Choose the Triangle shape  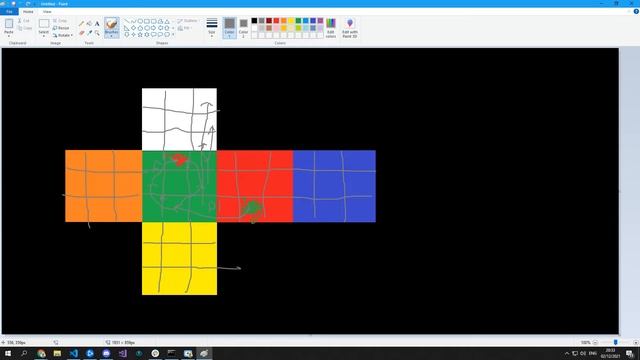(167, 21)
